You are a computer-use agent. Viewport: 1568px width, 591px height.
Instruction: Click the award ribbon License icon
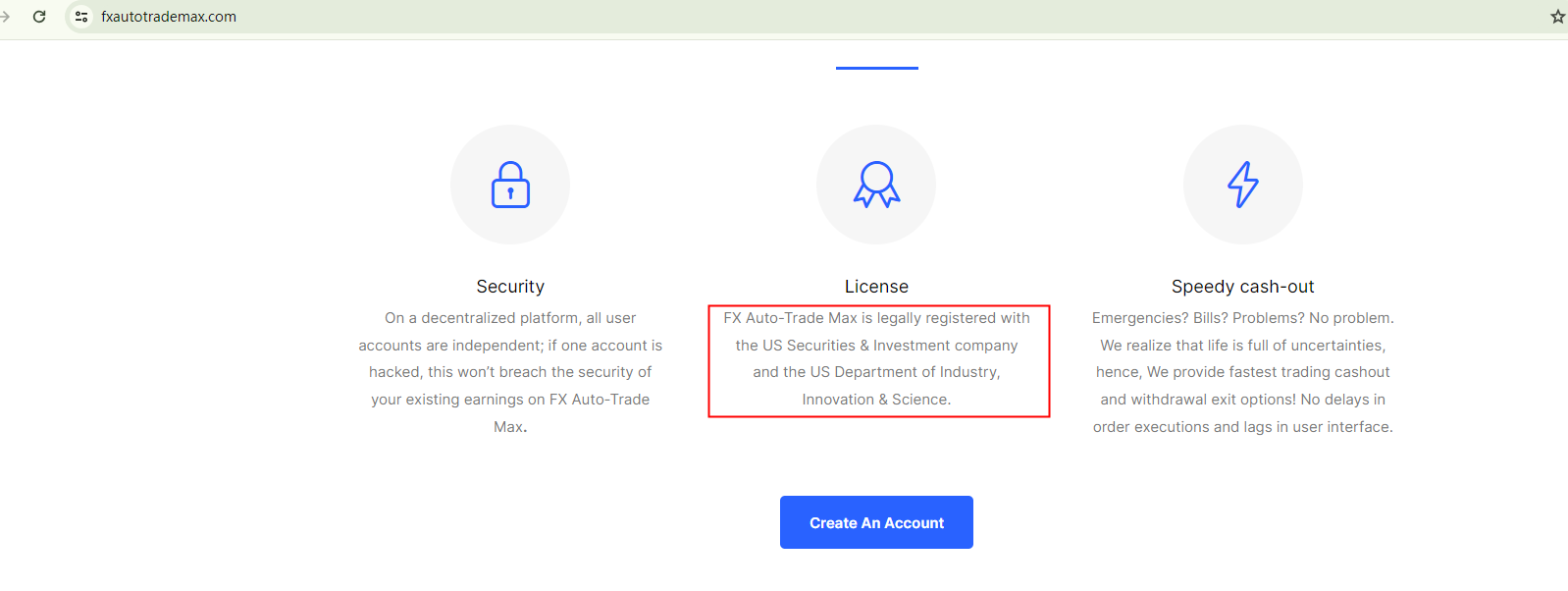(x=876, y=185)
